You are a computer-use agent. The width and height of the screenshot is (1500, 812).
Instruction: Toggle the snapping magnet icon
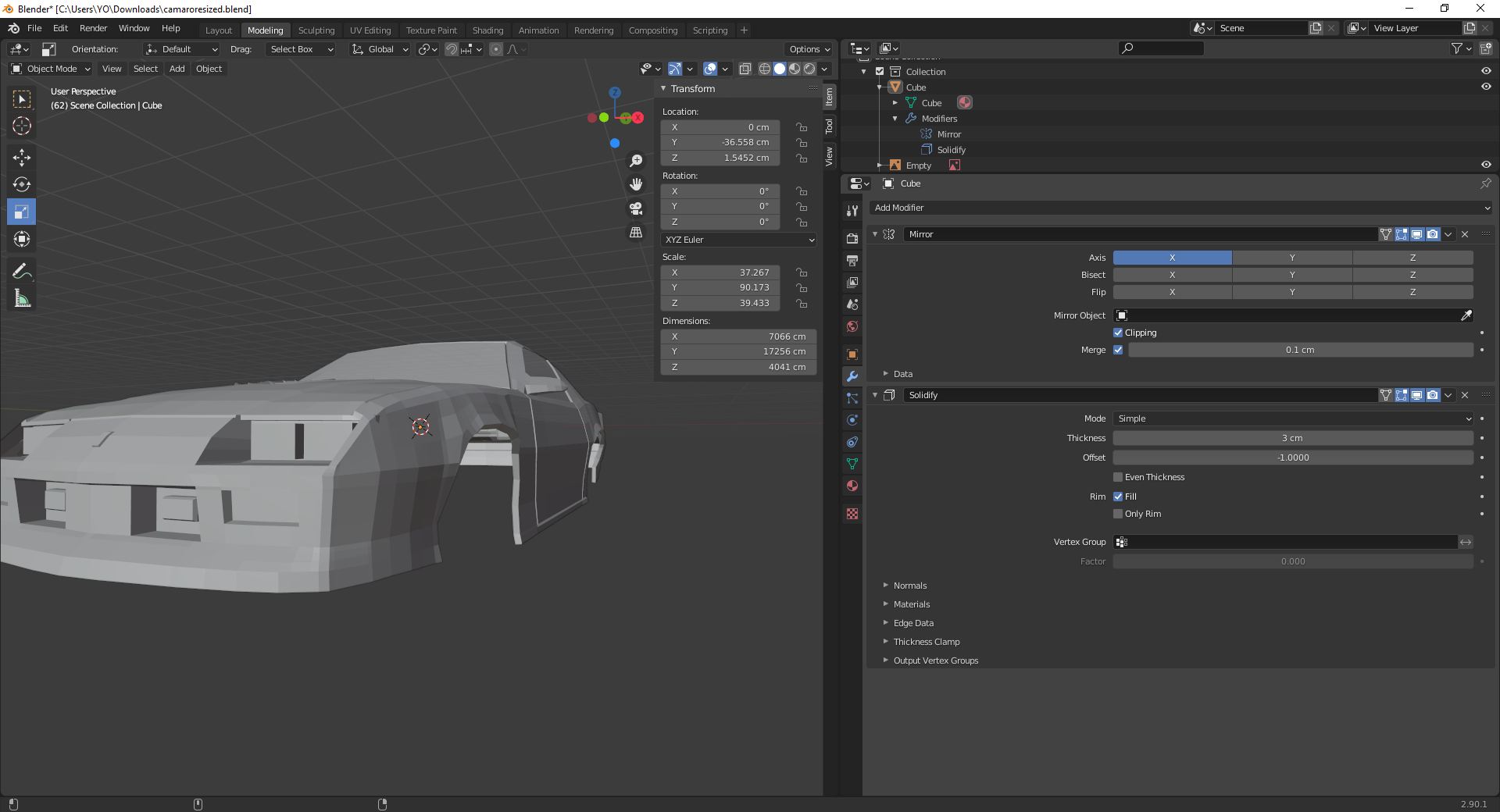[452, 49]
